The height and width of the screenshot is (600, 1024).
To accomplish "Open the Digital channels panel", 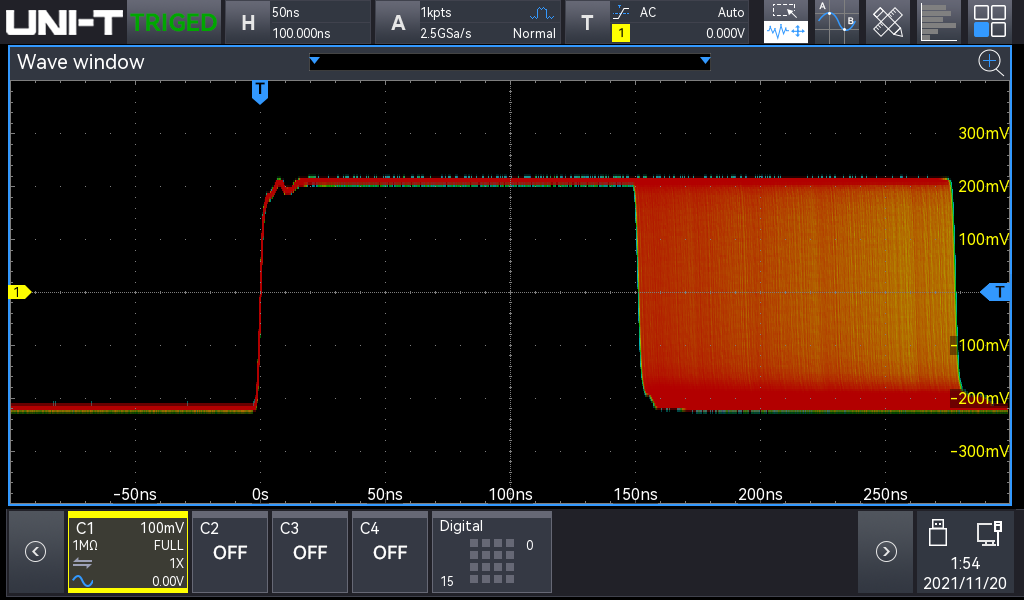I will pos(491,552).
